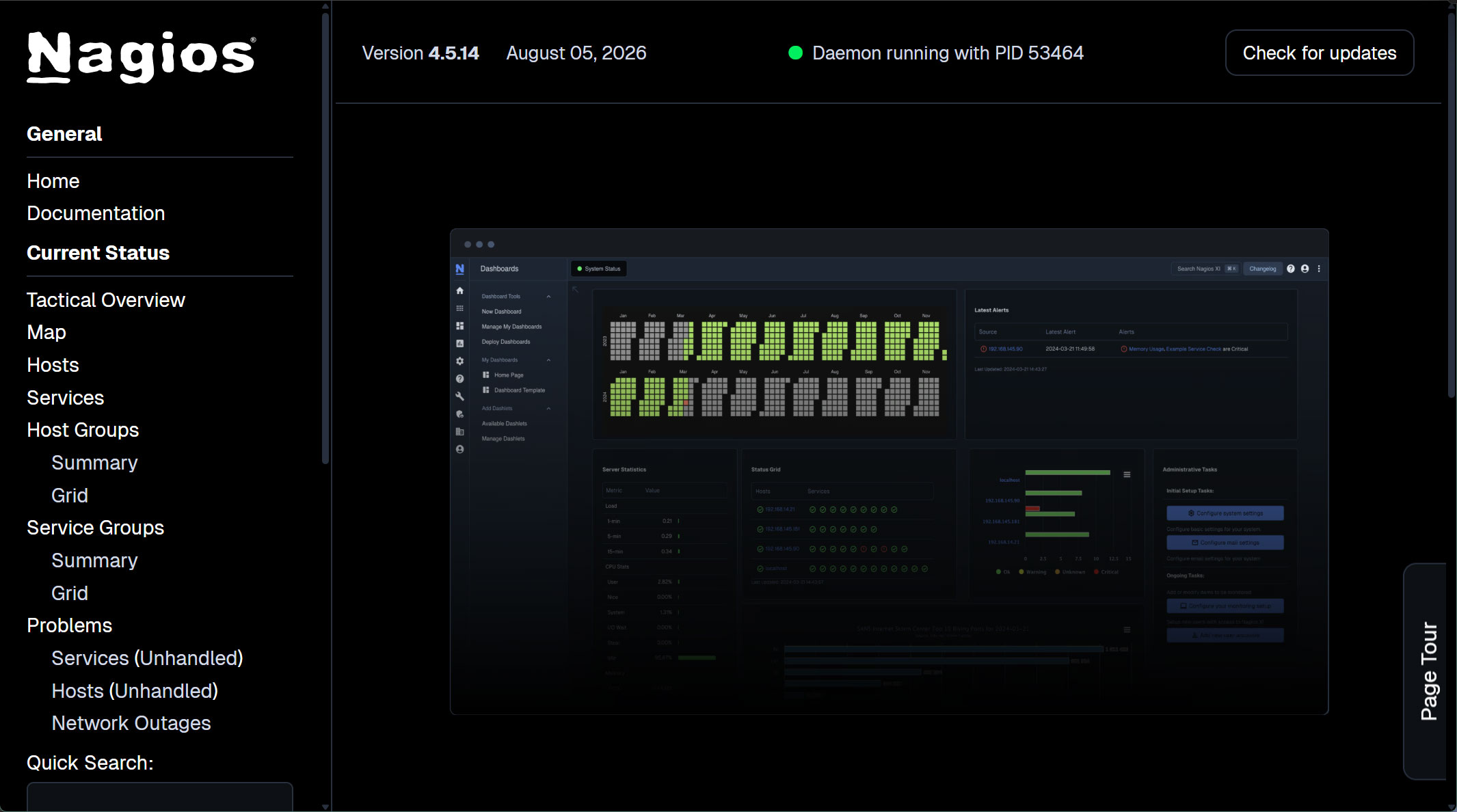View Hosts (Unhandled) problems
The image size is (1457, 812).
(135, 691)
